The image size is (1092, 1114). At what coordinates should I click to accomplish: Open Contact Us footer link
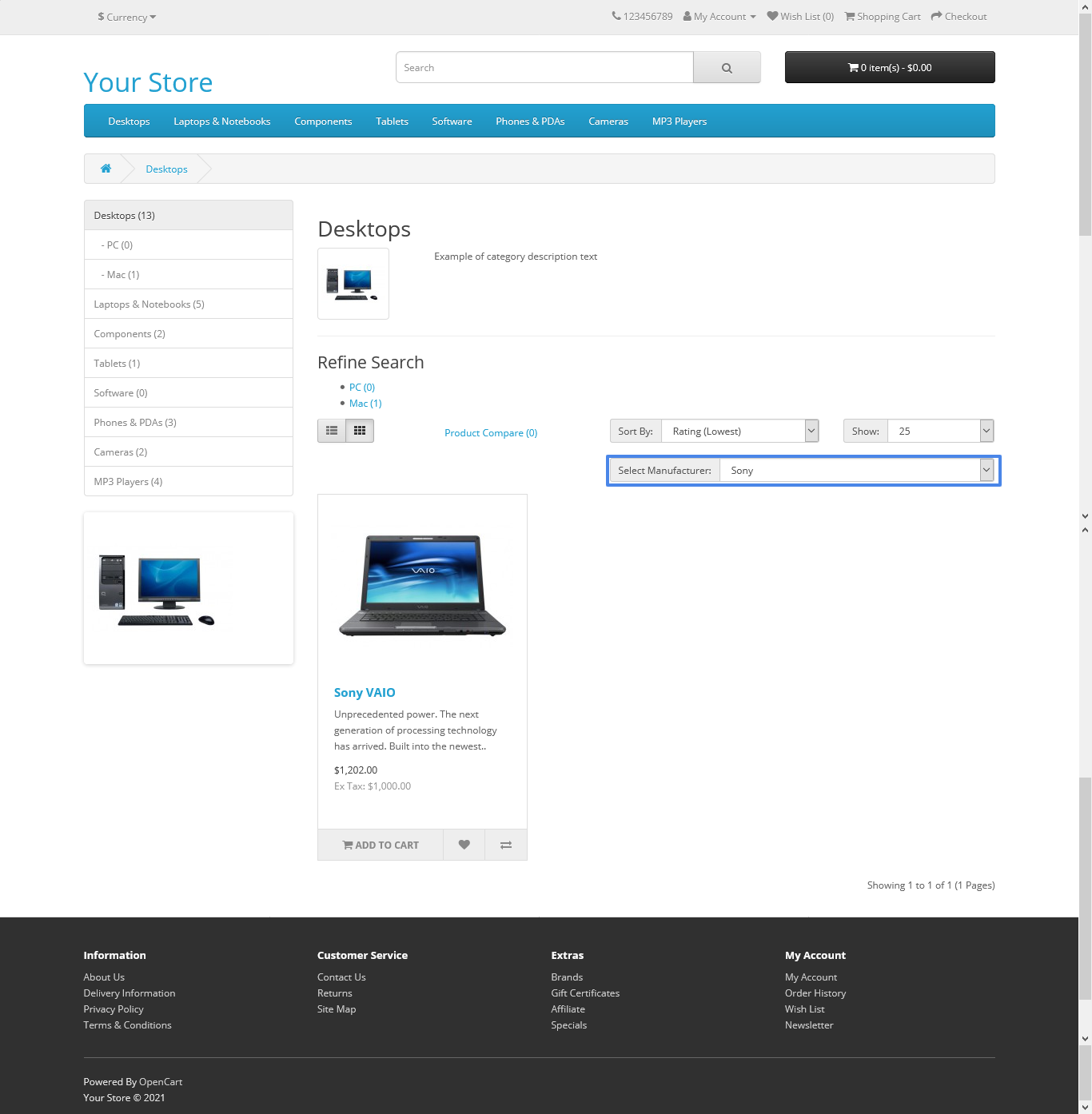point(341,977)
